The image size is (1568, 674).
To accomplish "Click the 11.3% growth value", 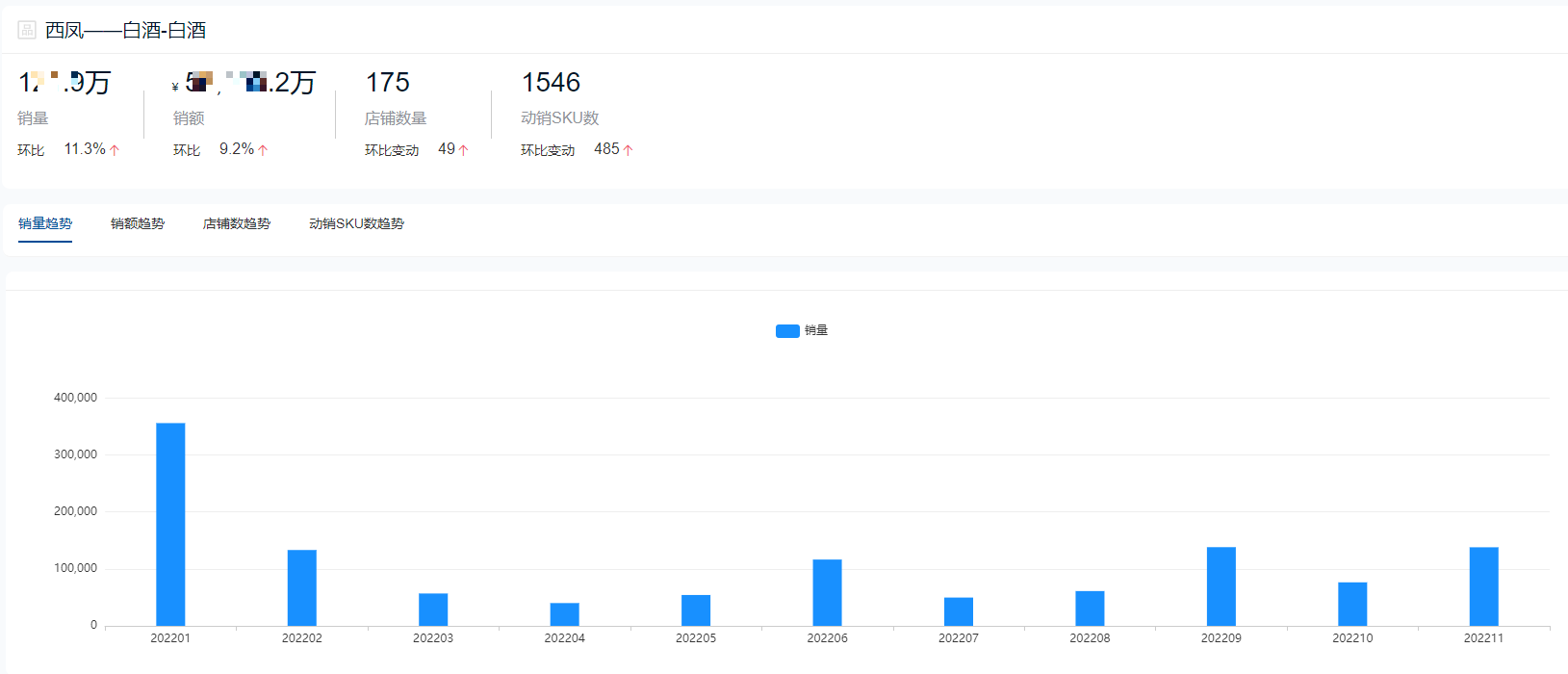I will coord(85,149).
